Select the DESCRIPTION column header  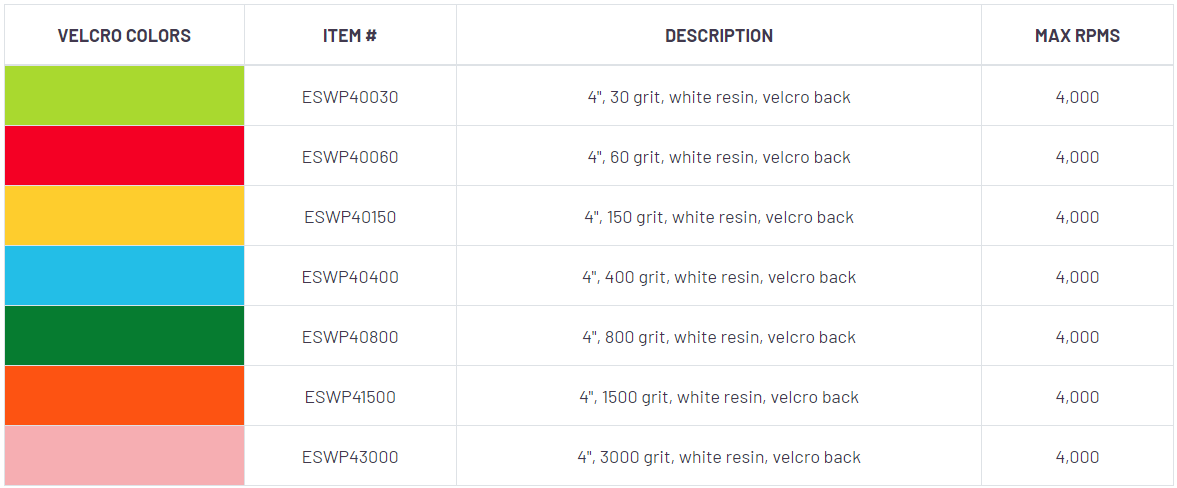(719, 36)
